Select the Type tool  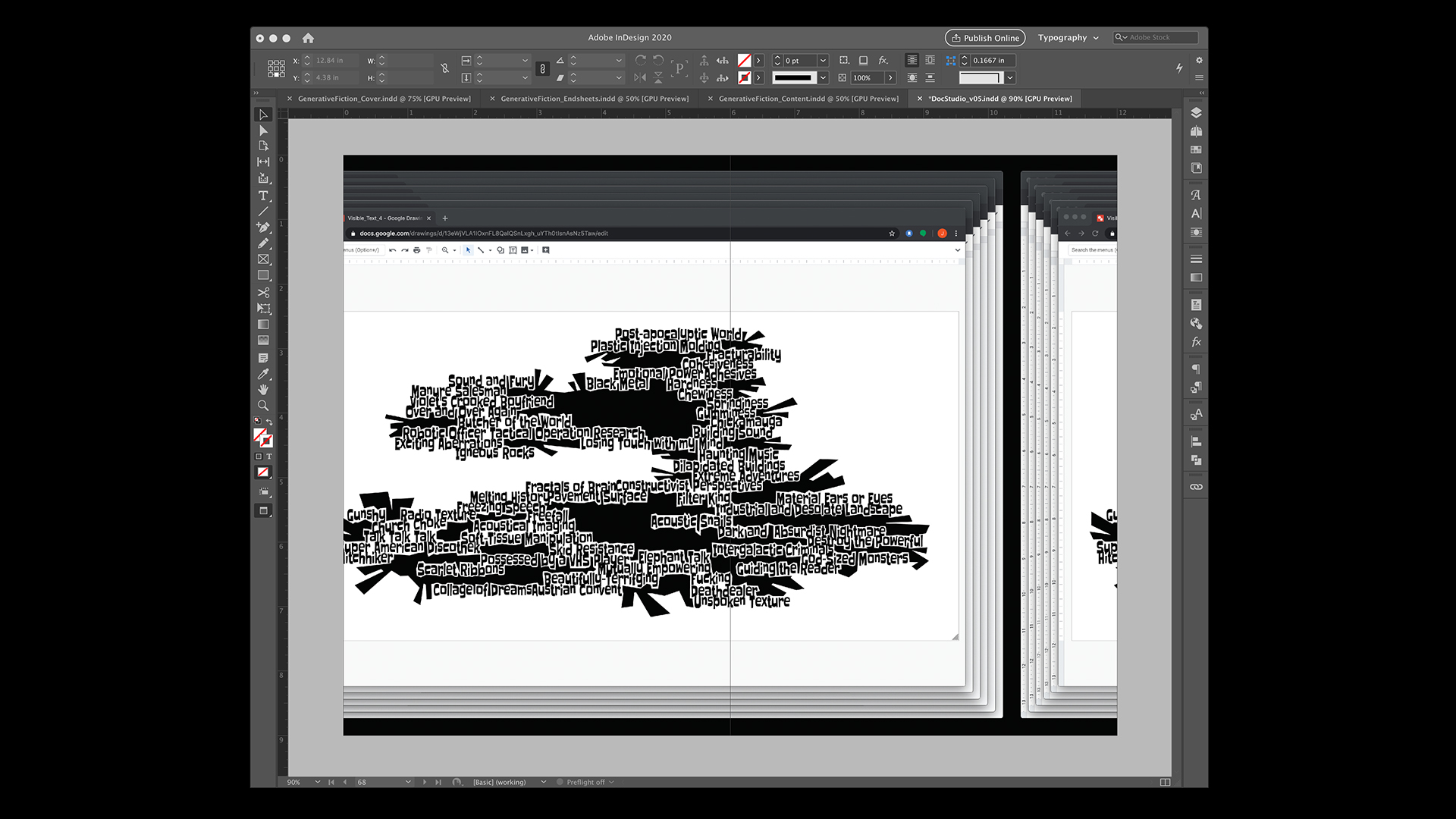pos(263,195)
